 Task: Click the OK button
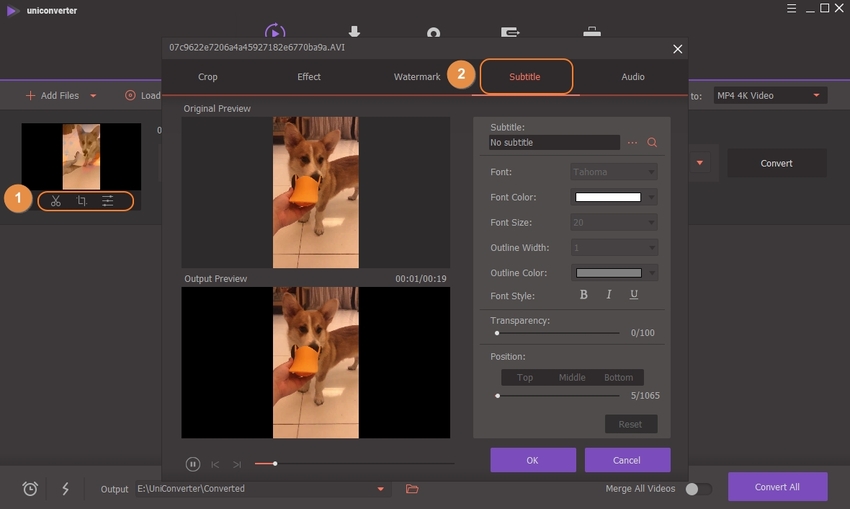click(532, 460)
